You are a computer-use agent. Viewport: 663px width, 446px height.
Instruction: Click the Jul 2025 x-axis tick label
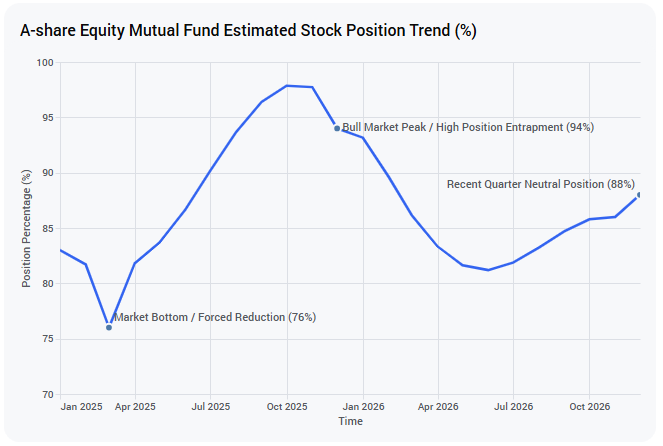211,407
